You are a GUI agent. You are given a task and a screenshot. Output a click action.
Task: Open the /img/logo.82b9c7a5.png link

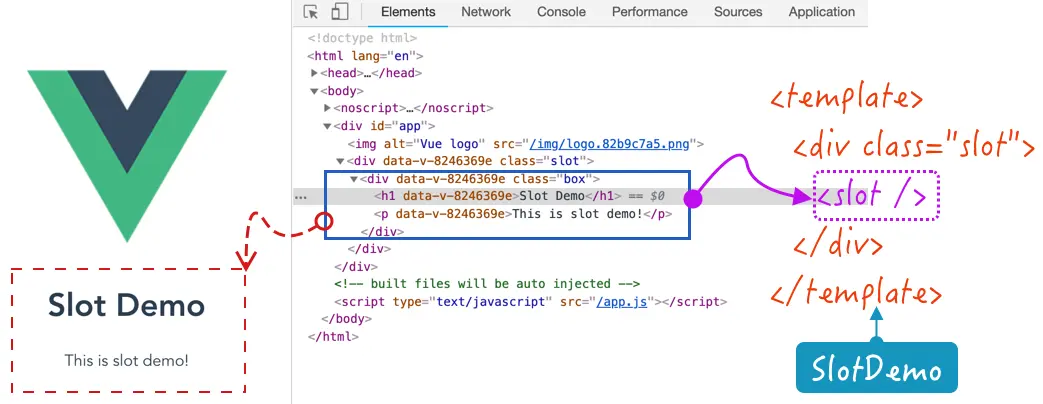point(610,143)
